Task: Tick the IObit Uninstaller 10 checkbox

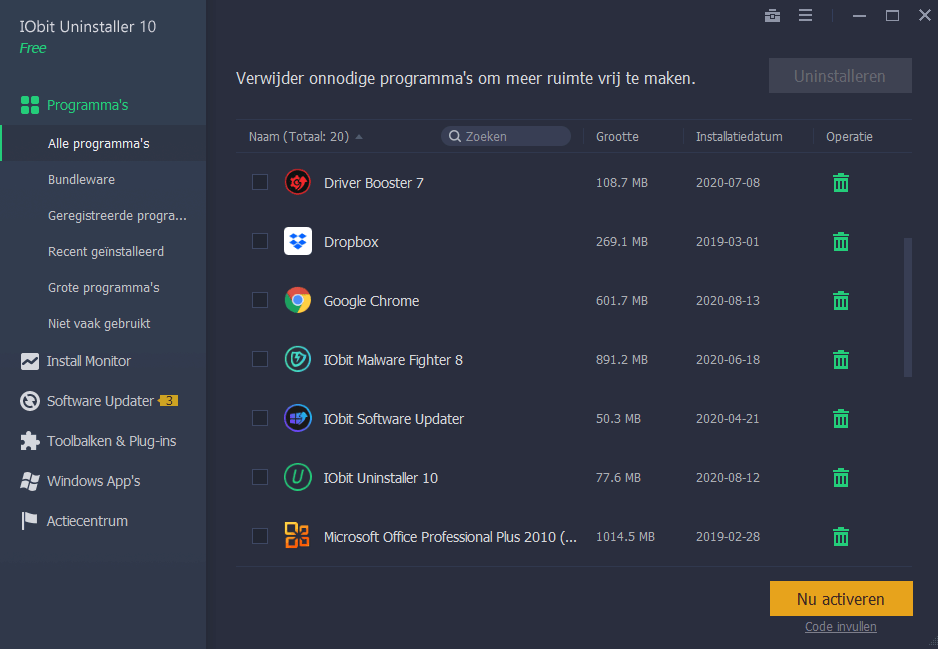Action: (260, 477)
